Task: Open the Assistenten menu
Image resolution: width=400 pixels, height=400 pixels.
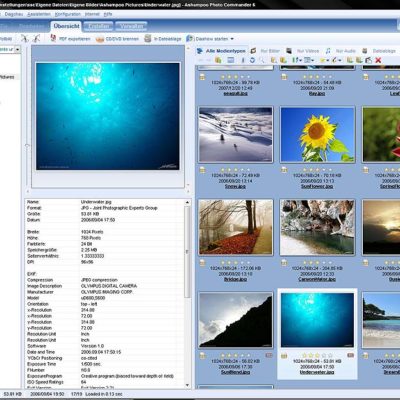Action: click(39, 14)
